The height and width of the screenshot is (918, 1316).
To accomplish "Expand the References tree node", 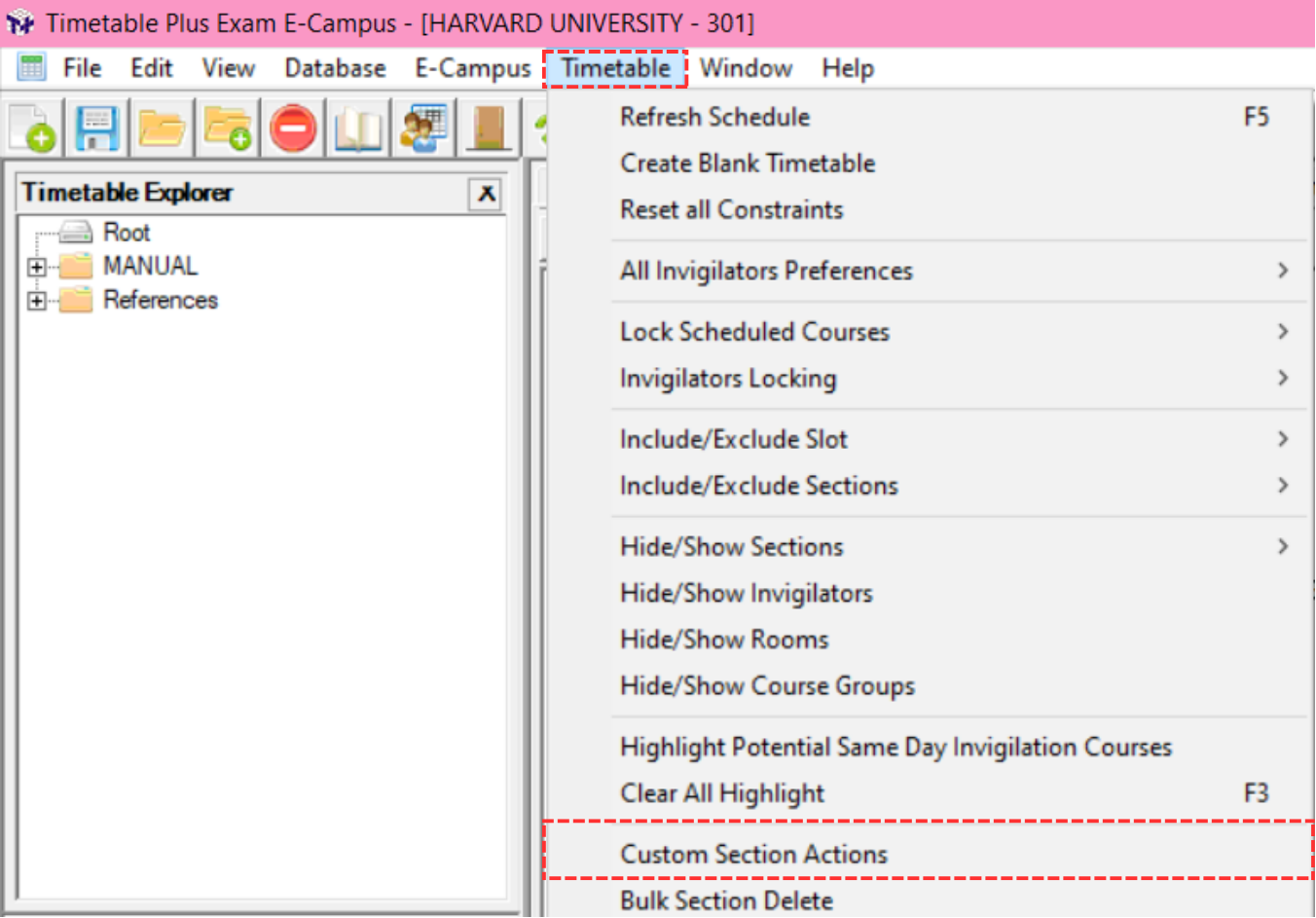I will [x=37, y=301].
